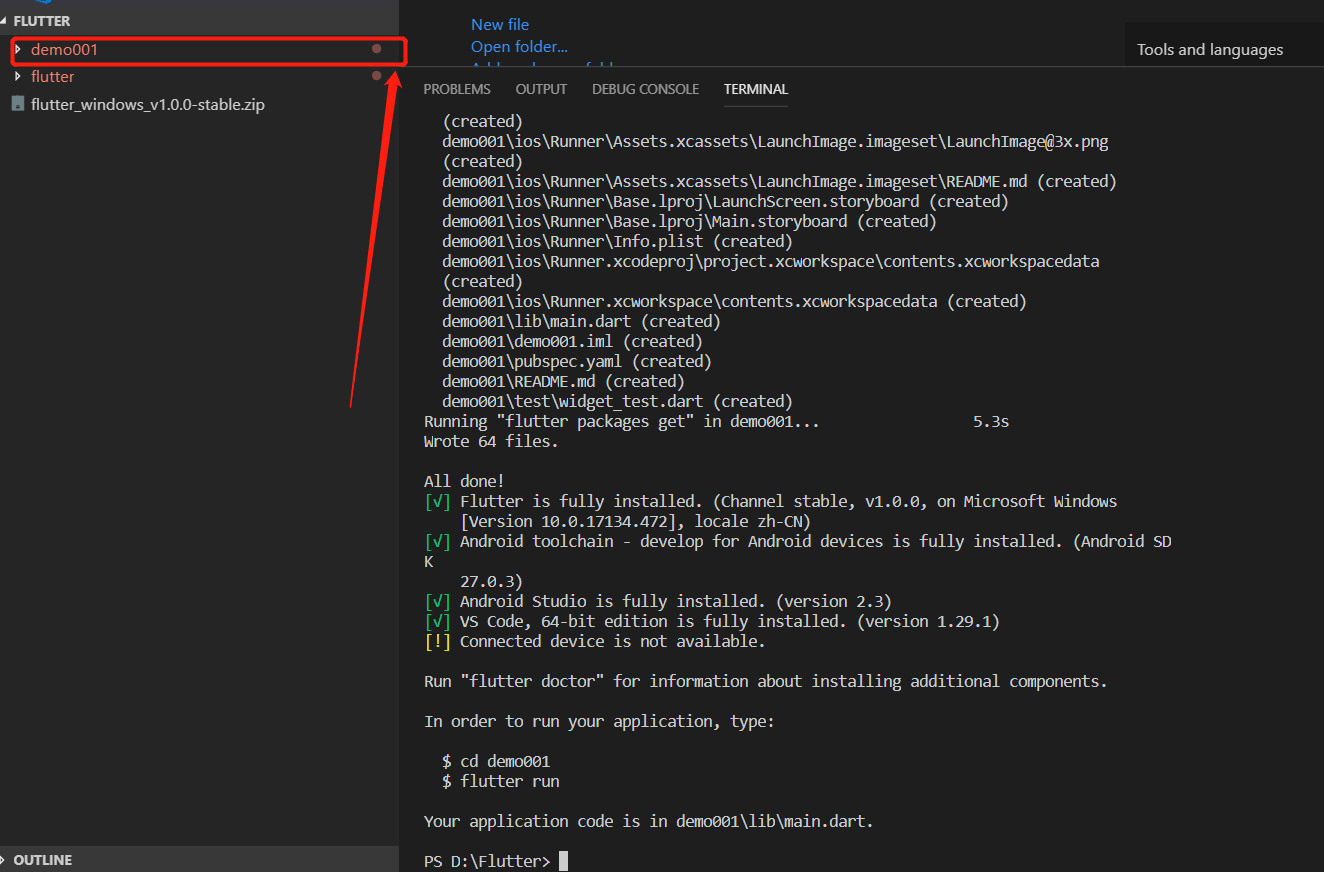Click the Tools and languages heading
The image size is (1324, 872).
[1210, 49]
